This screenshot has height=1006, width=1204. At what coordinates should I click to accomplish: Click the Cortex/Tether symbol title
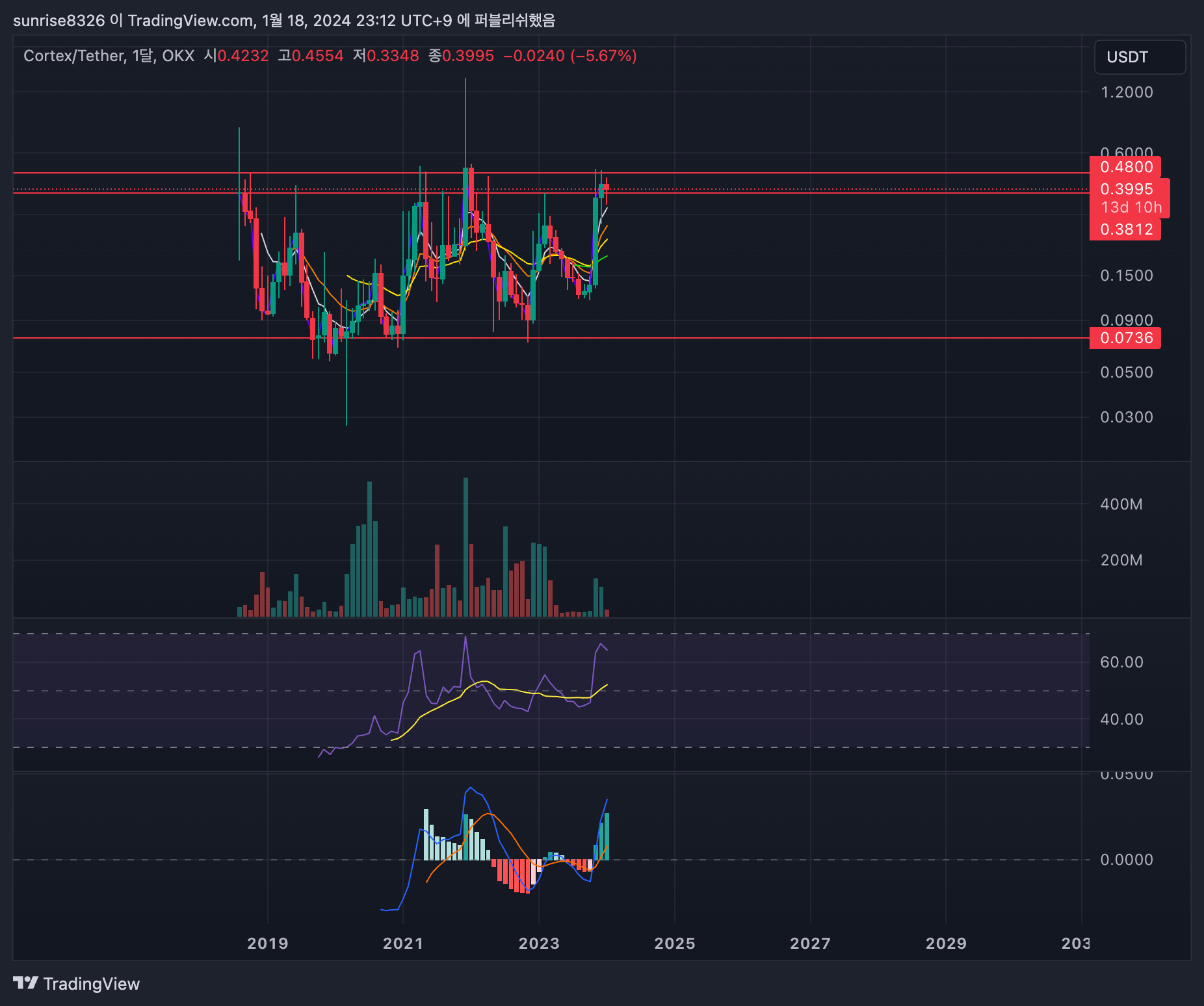pyautogui.click(x=74, y=56)
